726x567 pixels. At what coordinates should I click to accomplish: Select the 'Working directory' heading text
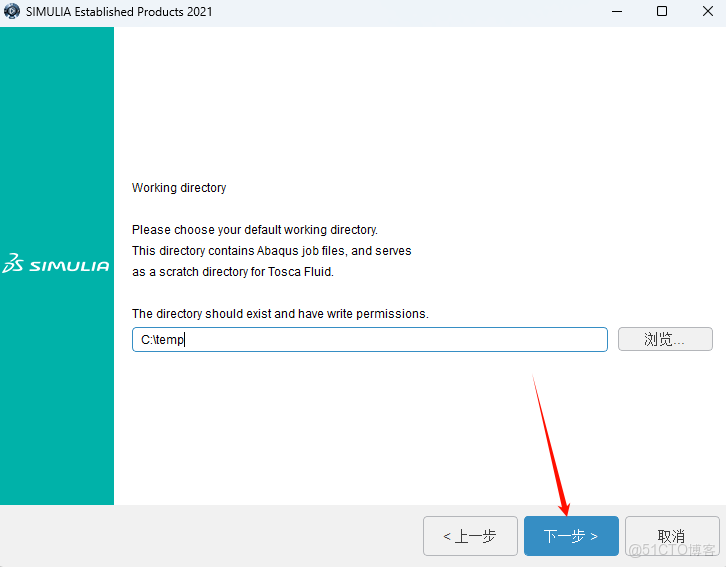[179, 187]
